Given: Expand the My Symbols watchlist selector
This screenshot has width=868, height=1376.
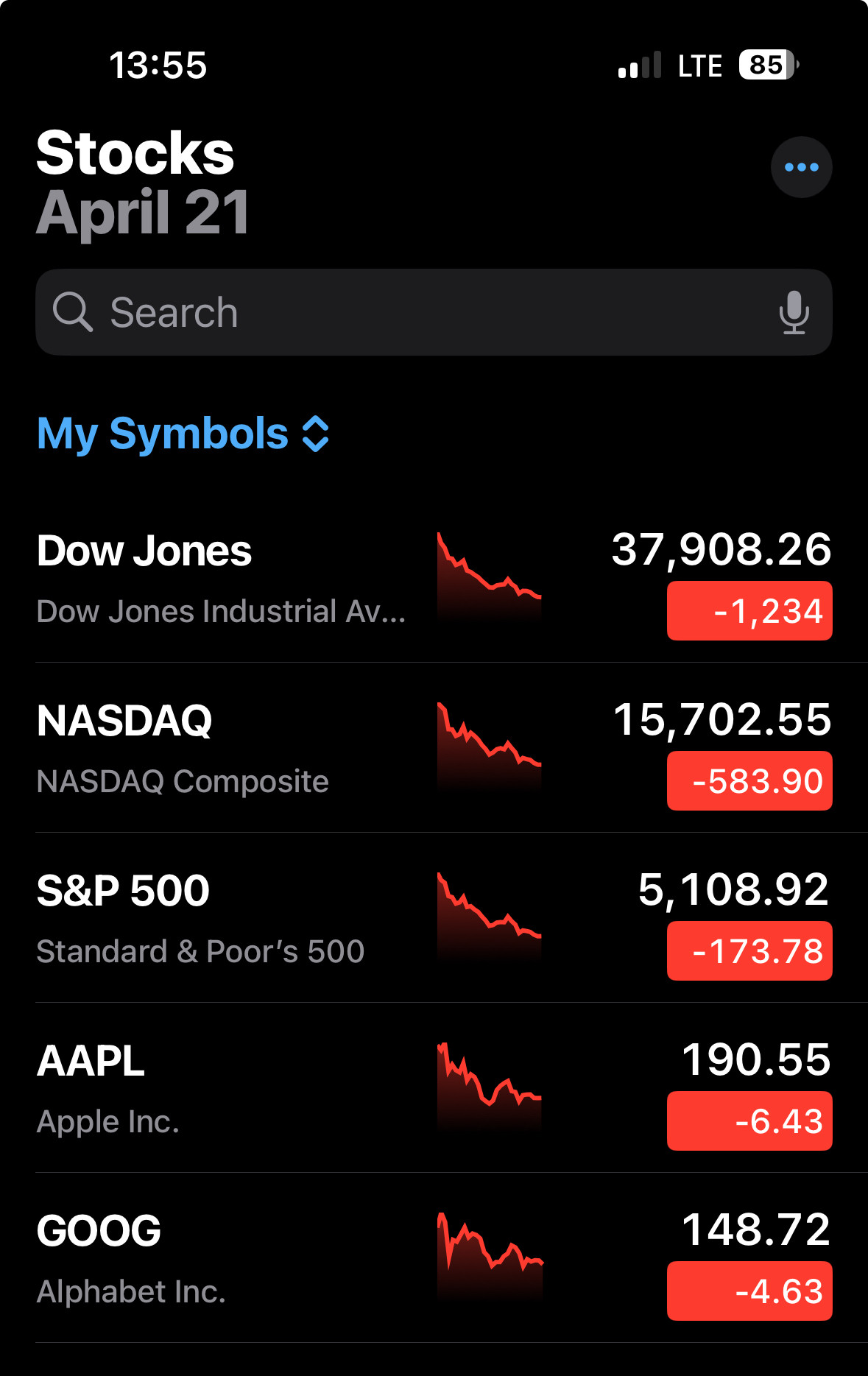Looking at the screenshot, I should [183, 434].
